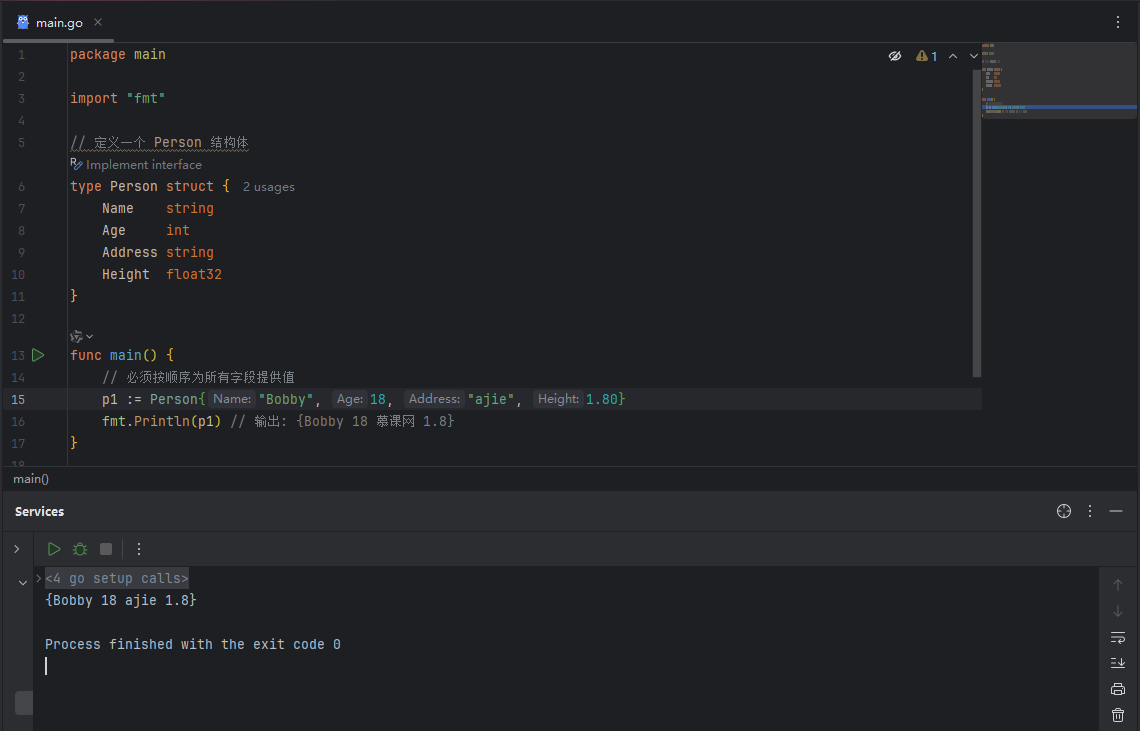Click 'Process finished with the exit code 0' text
Viewport: 1140px width, 731px height.
coord(193,644)
